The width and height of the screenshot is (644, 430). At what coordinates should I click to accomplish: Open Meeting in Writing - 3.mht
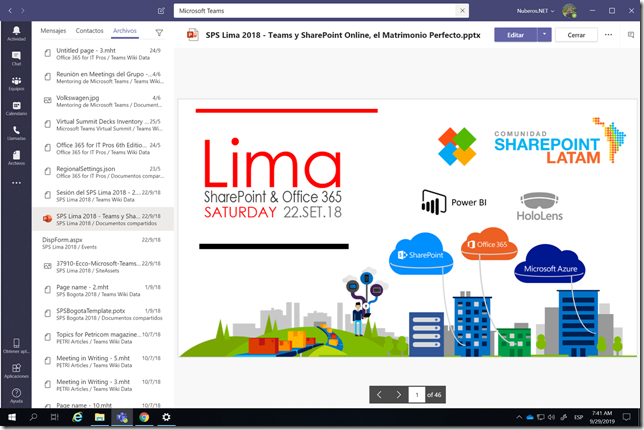click(x=103, y=385)
